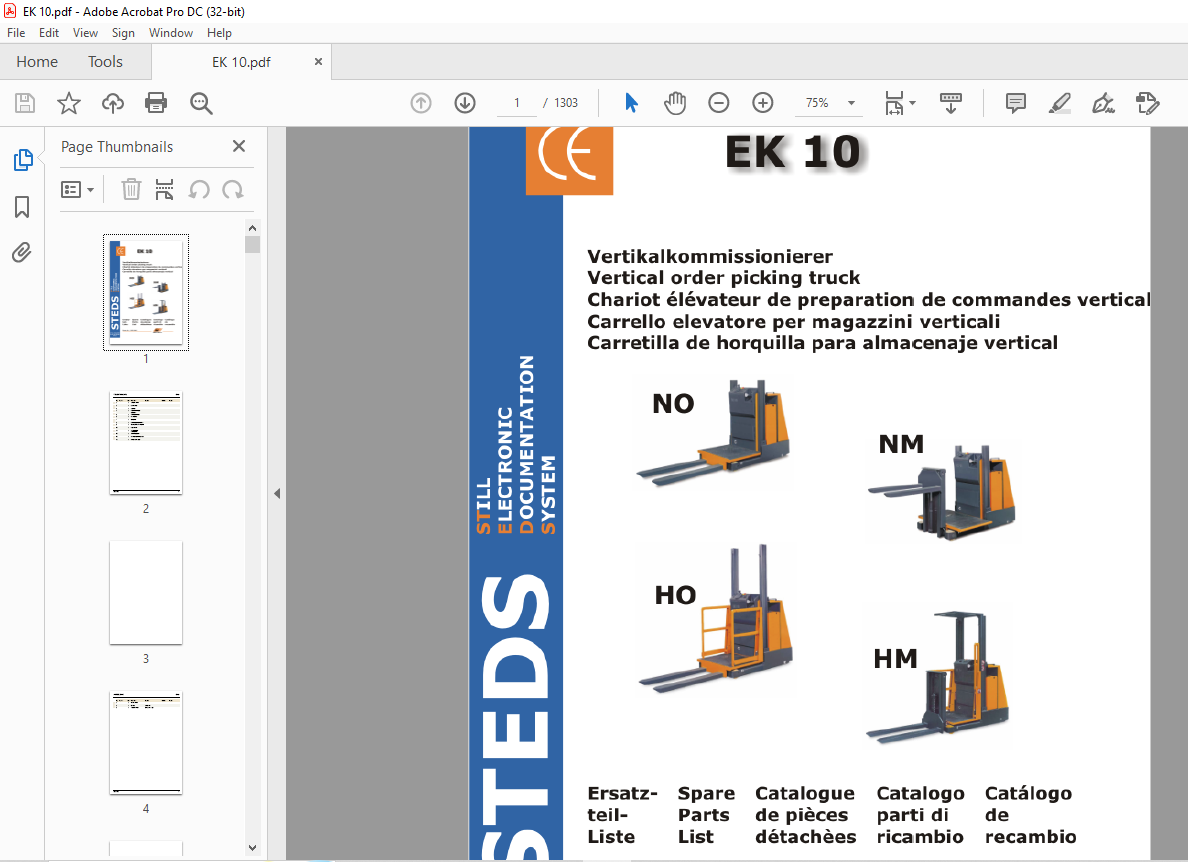Image resolution: width=1188 pixels, height=862 pixels.
Task: Close the EK 10.pdf tab
Action: (x=318, y=61)
